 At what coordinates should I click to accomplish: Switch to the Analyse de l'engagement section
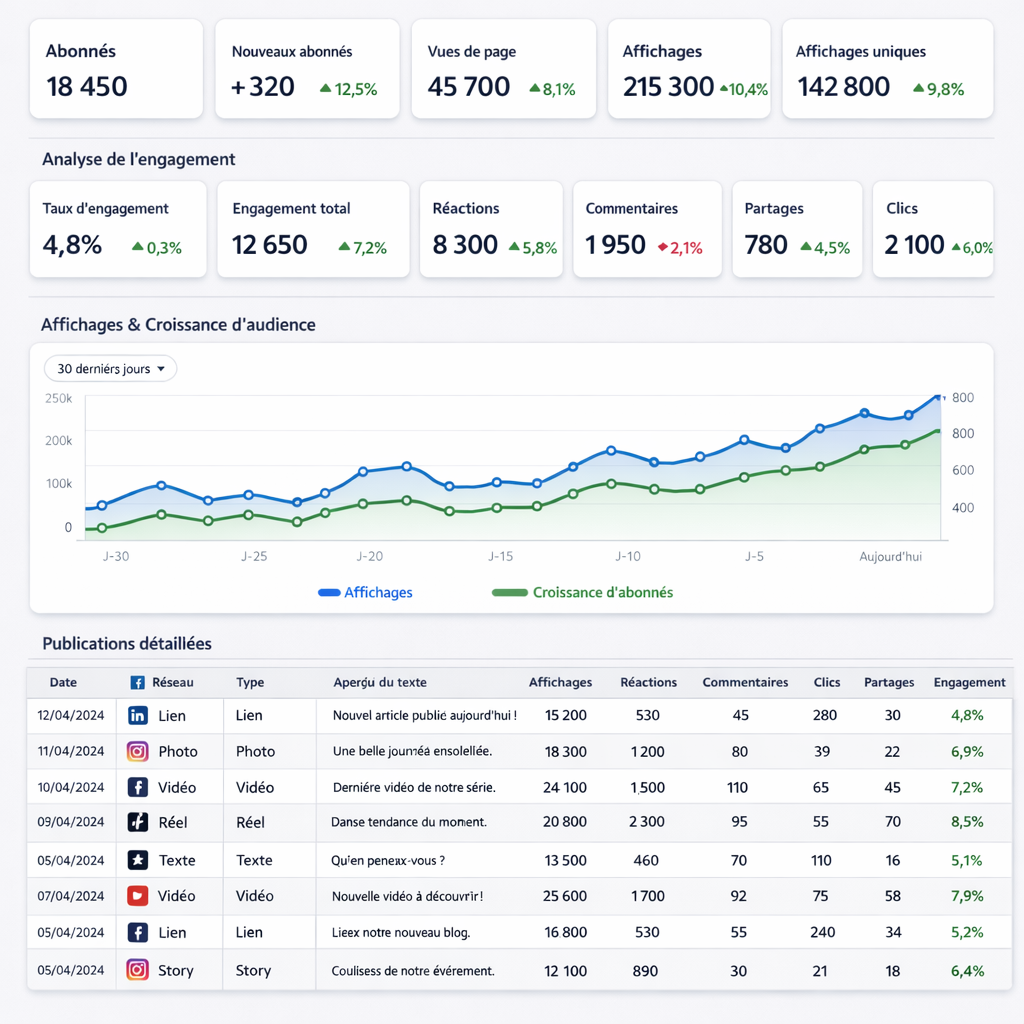137,159
